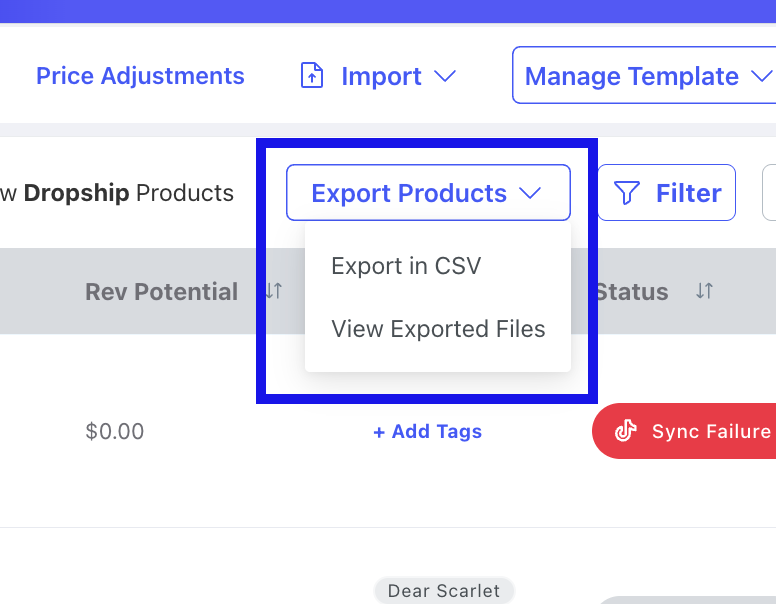Viewport: 776px width, 604px height.
Task: Click the Export Products chevron arrow
Action: click(530, 193)
